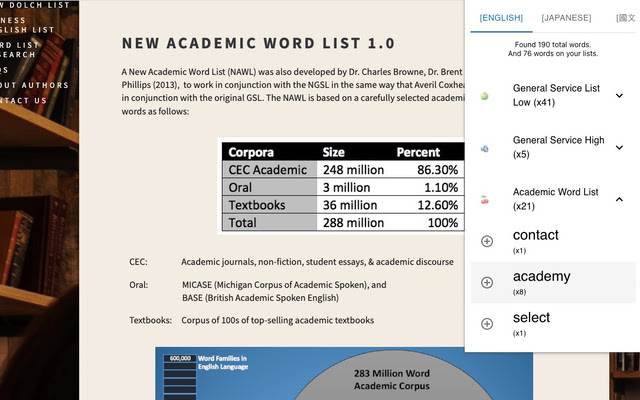Click the cherry icon for Academic Word List
Screen dimensions: 640x400
coord(484,200)
